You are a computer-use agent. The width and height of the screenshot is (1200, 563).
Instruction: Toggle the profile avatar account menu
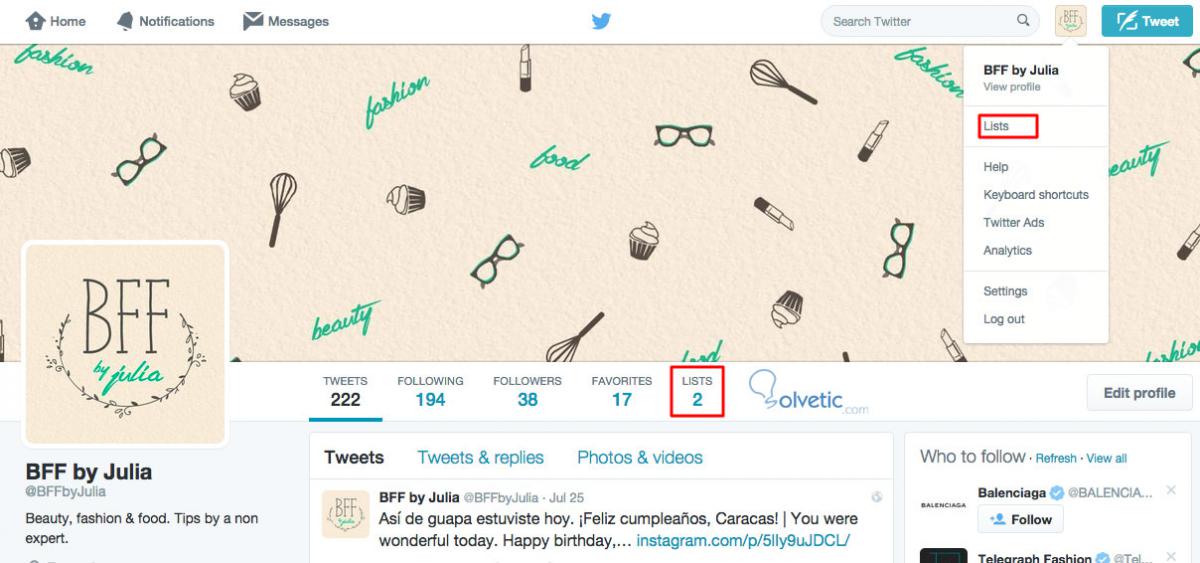pos(1070,21)
